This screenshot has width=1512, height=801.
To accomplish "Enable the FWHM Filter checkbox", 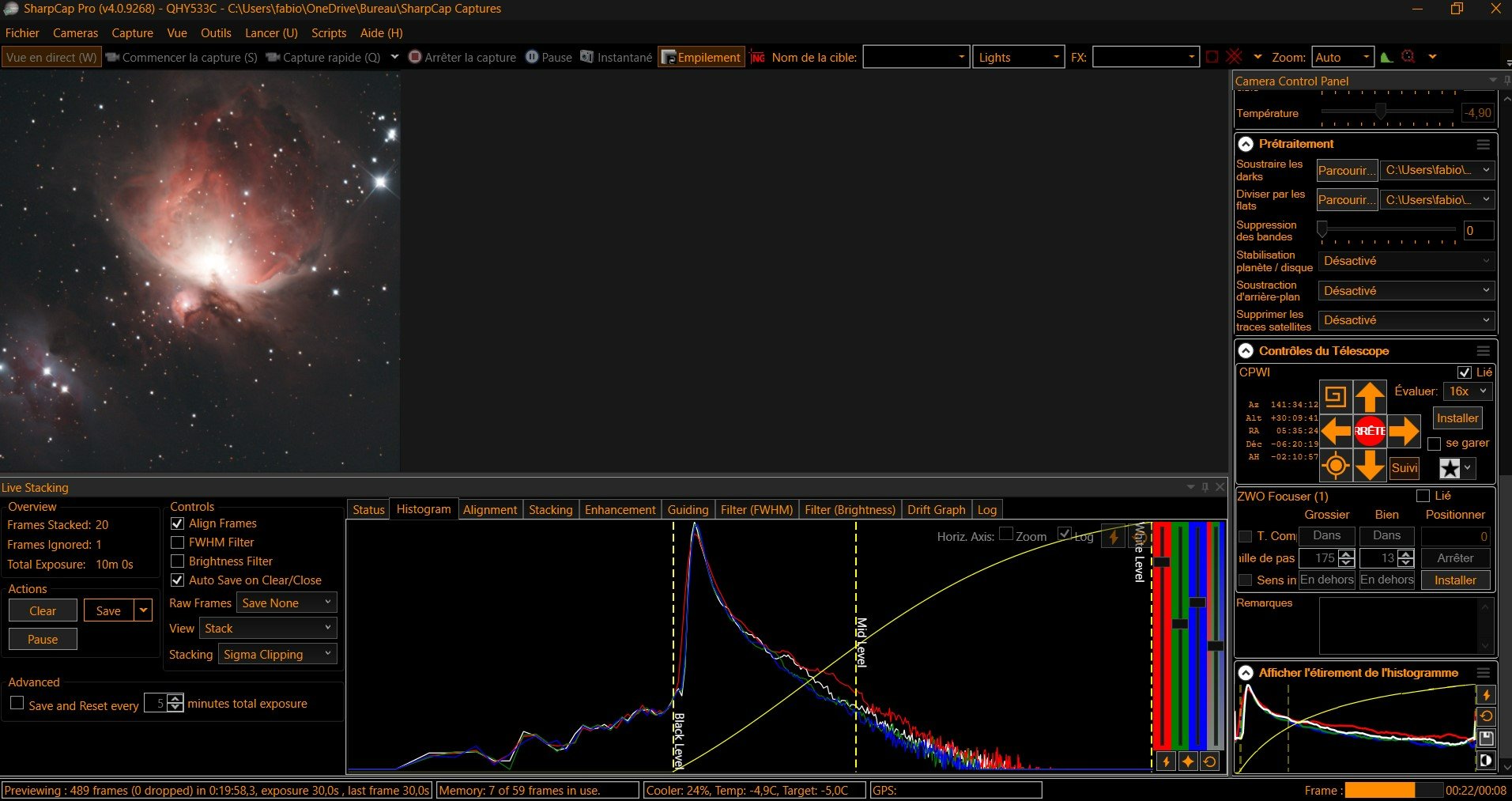I will (x=177, y=542).
